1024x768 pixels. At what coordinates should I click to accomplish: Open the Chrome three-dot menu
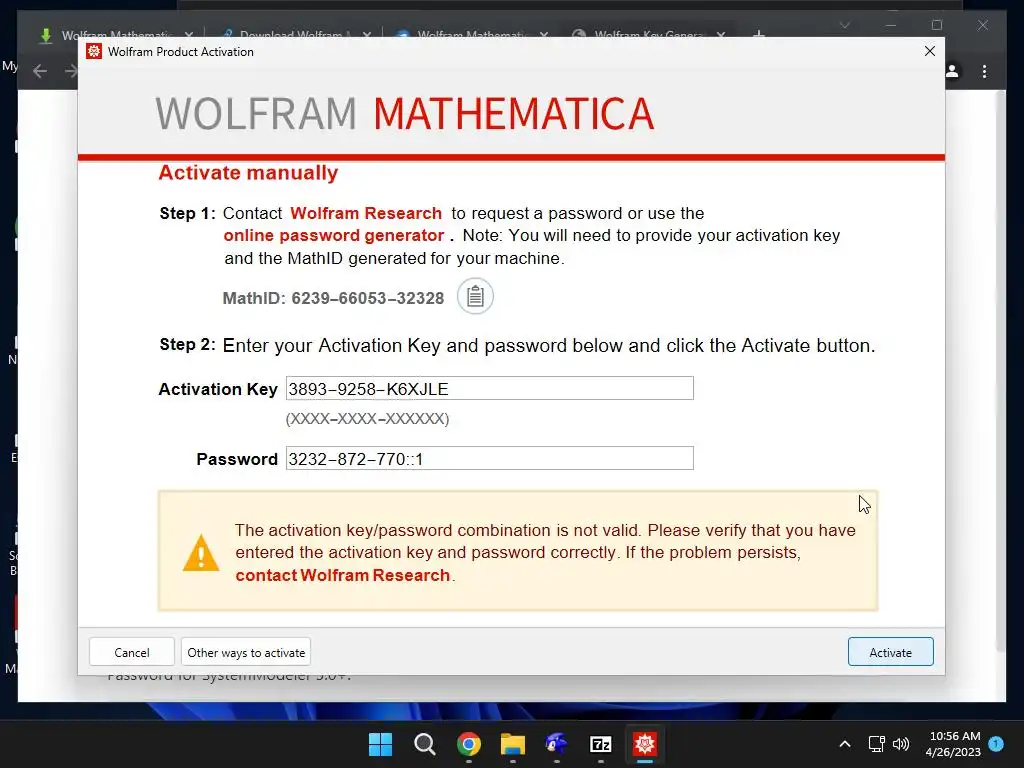[984, 71]
